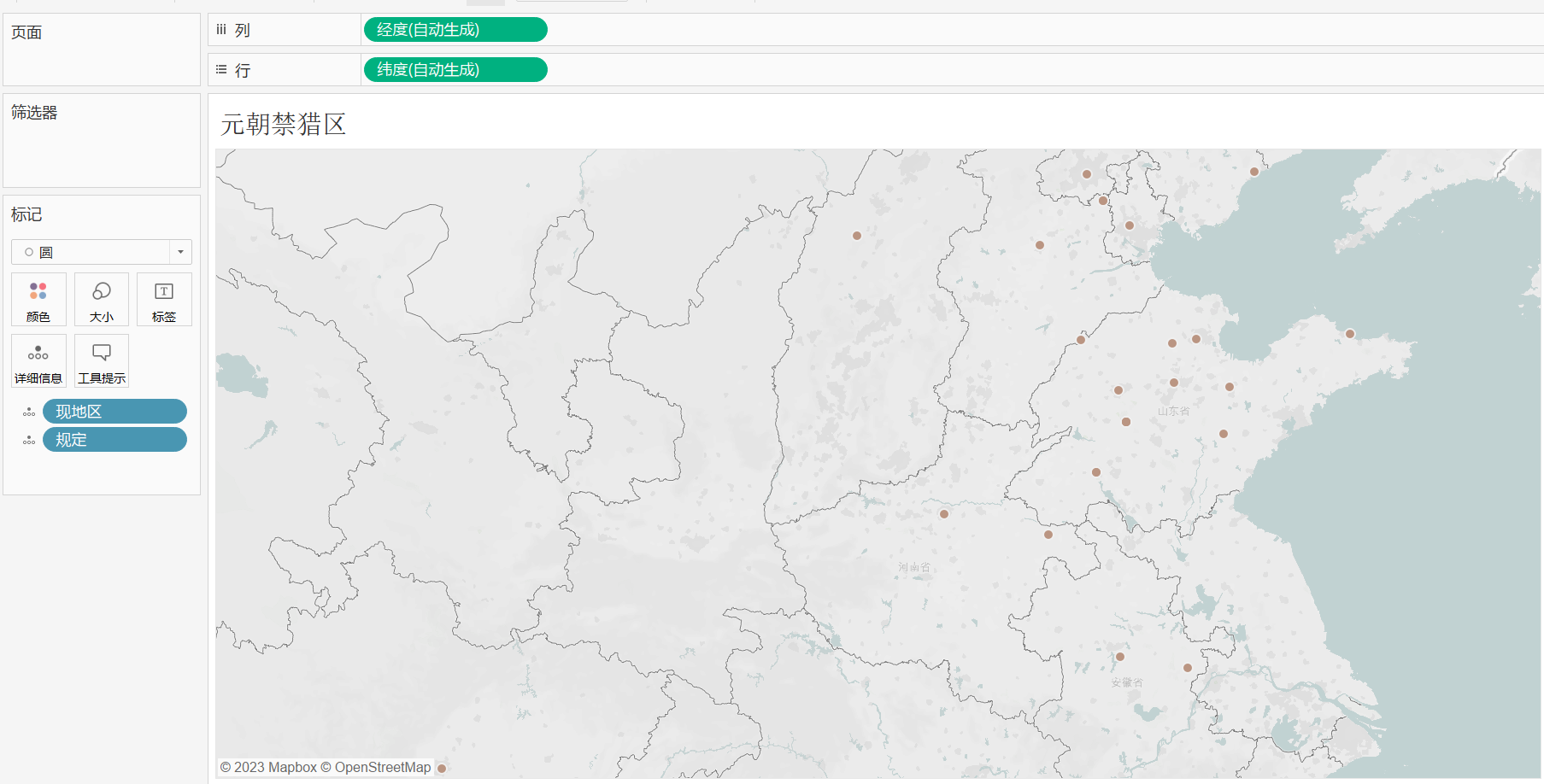Image resolution: width=1544 pixels, height=784 pixels.
Task: Select the 规定 field pill
Action: pyautogui.click(x=114, y=440)
